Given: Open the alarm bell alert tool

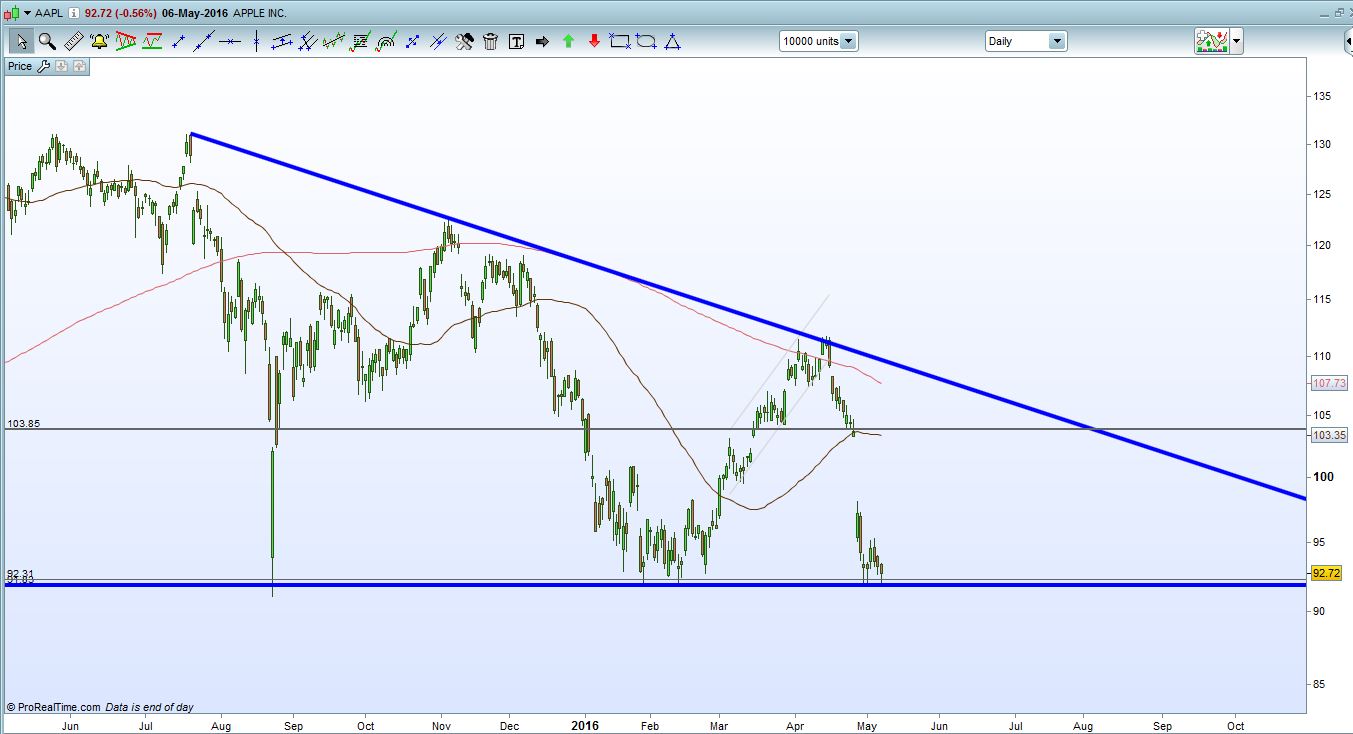Looking at the screenshot, I should tap(99, 42).
